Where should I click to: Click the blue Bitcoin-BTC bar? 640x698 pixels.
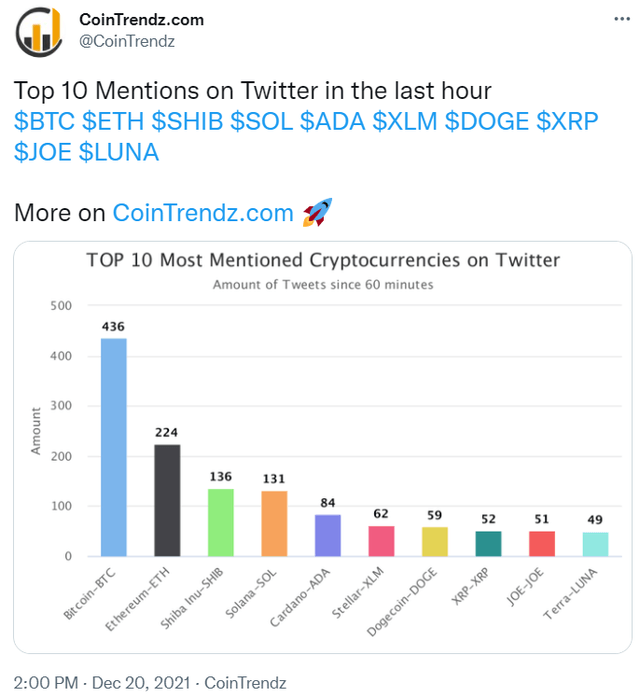tap(113, 446)
